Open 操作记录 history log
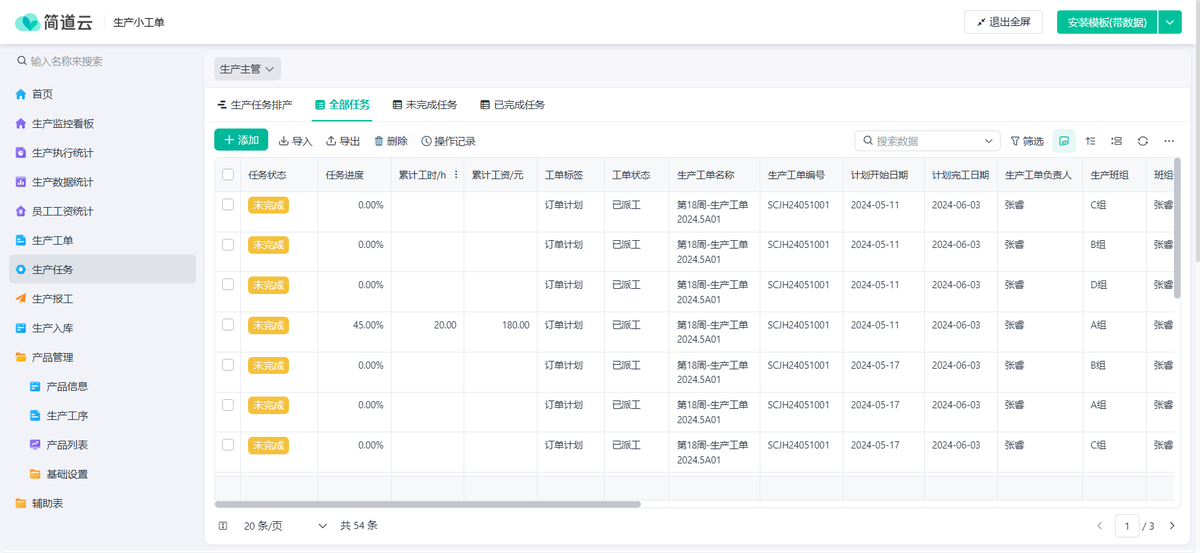 coord(448,141)
